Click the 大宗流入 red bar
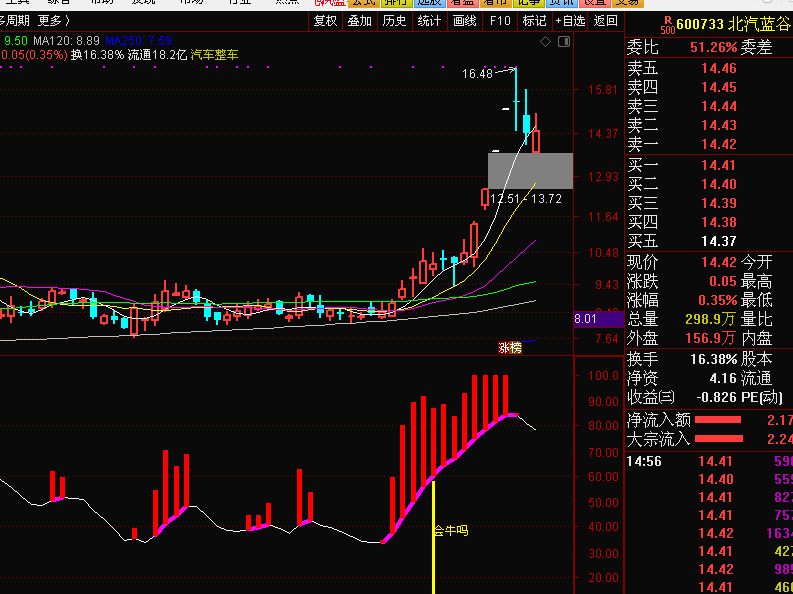The image size is (793, 594). coord(719,439)
